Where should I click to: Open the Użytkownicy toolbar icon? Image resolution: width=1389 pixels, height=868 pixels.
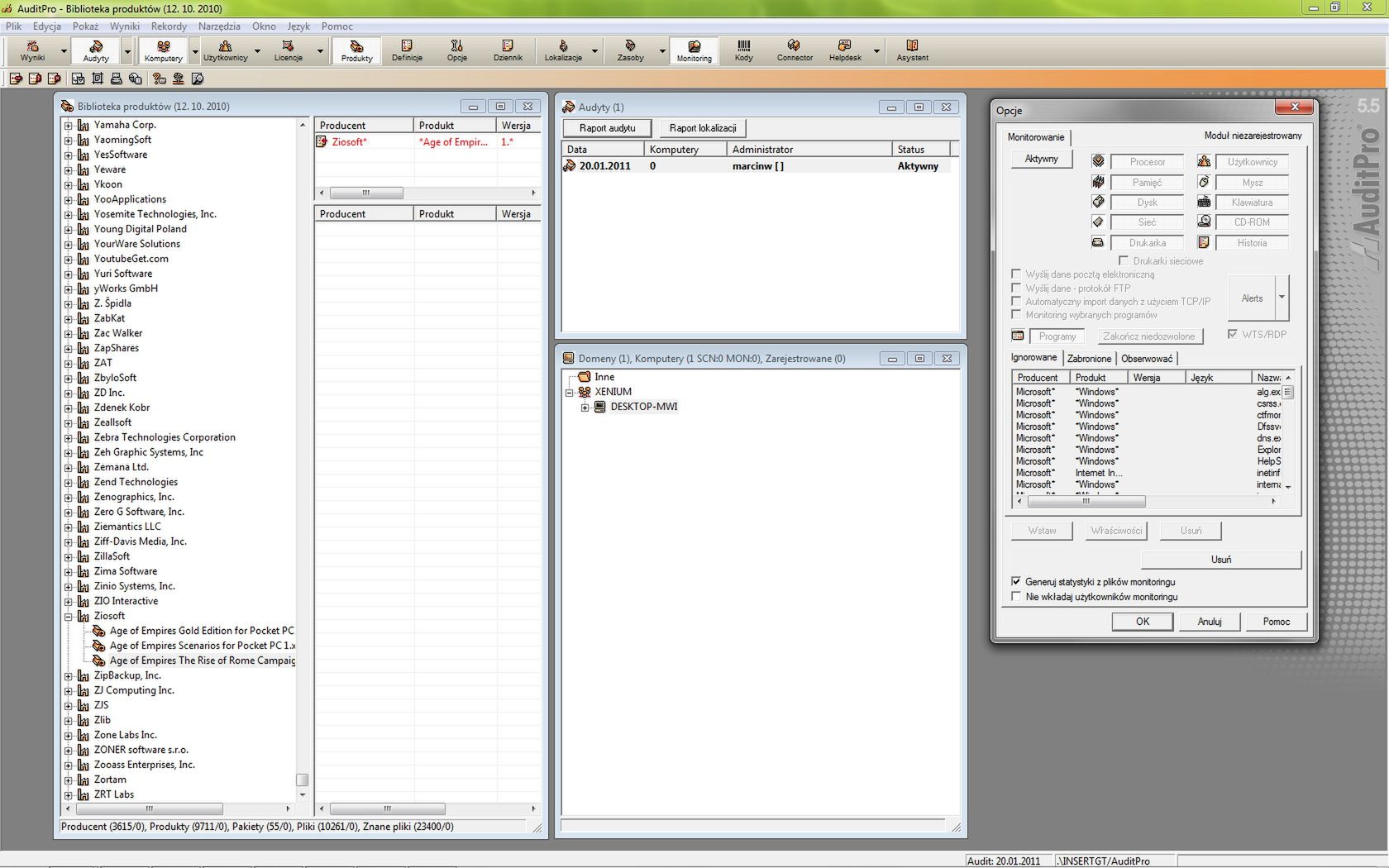pyautogui.click(x=225, y=50)
